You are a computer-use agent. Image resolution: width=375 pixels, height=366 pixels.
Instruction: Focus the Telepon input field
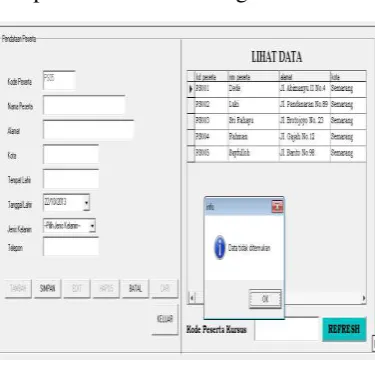tap(71, 246)
